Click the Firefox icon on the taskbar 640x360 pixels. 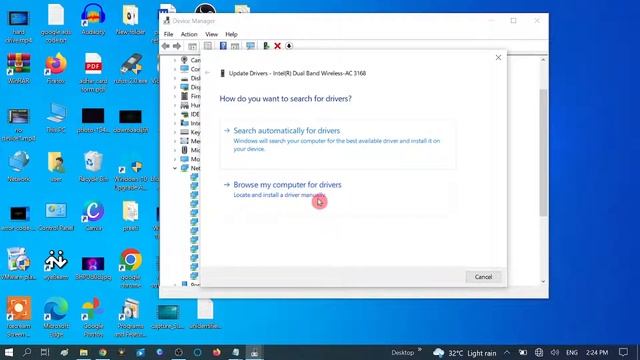tap(216, 352)
